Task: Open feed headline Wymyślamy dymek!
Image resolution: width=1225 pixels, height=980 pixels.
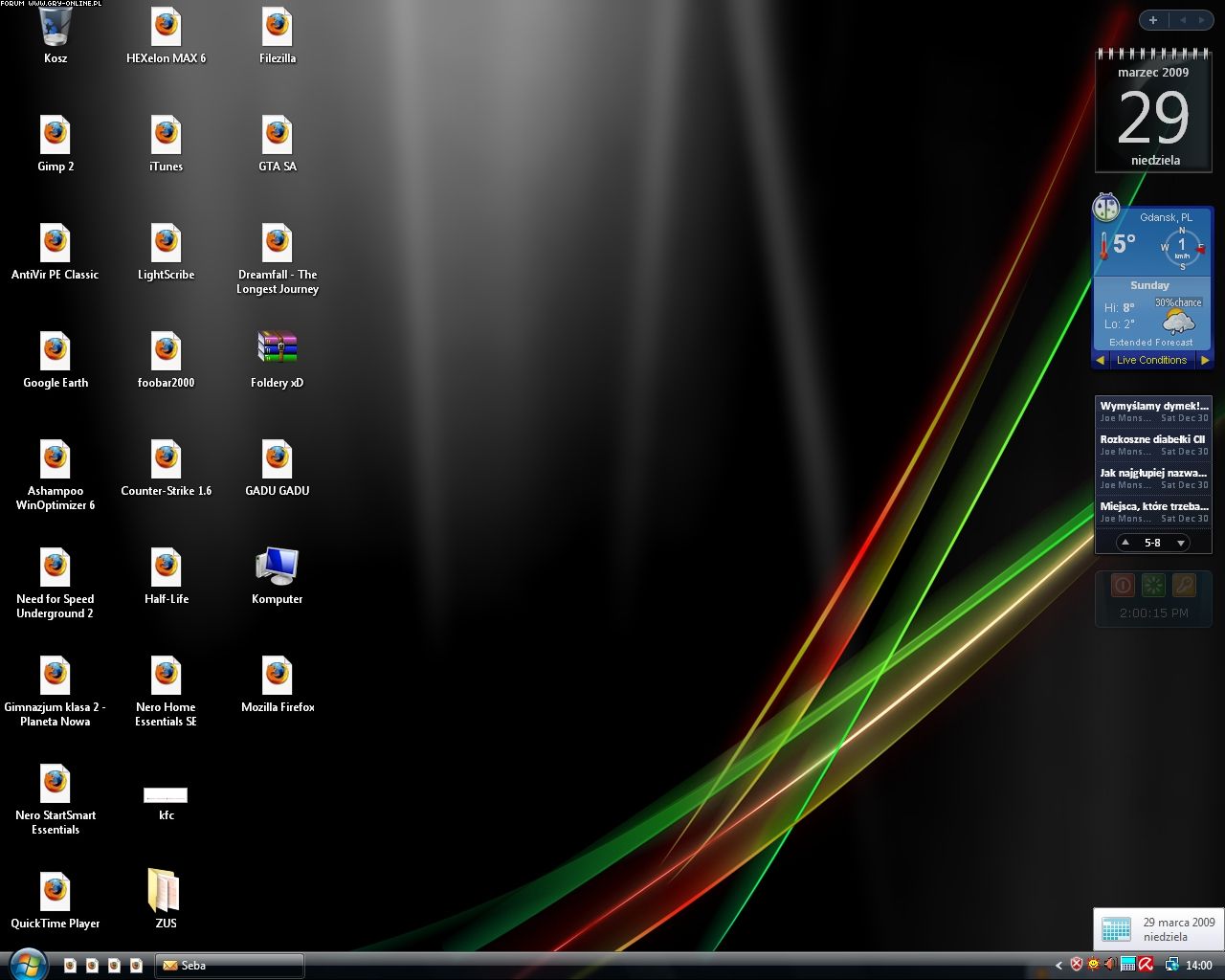Action: 1154,406
